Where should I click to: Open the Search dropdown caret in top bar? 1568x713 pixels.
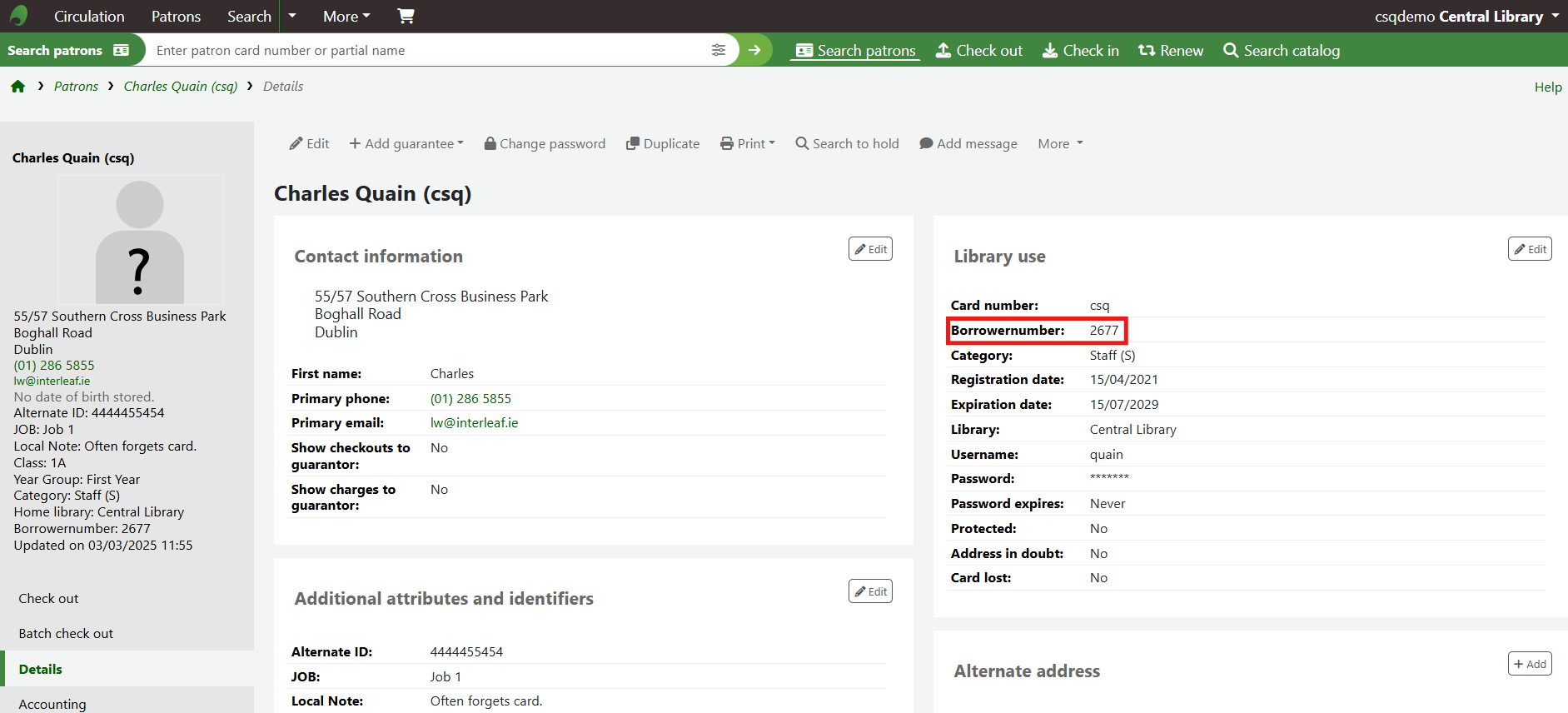292,16
